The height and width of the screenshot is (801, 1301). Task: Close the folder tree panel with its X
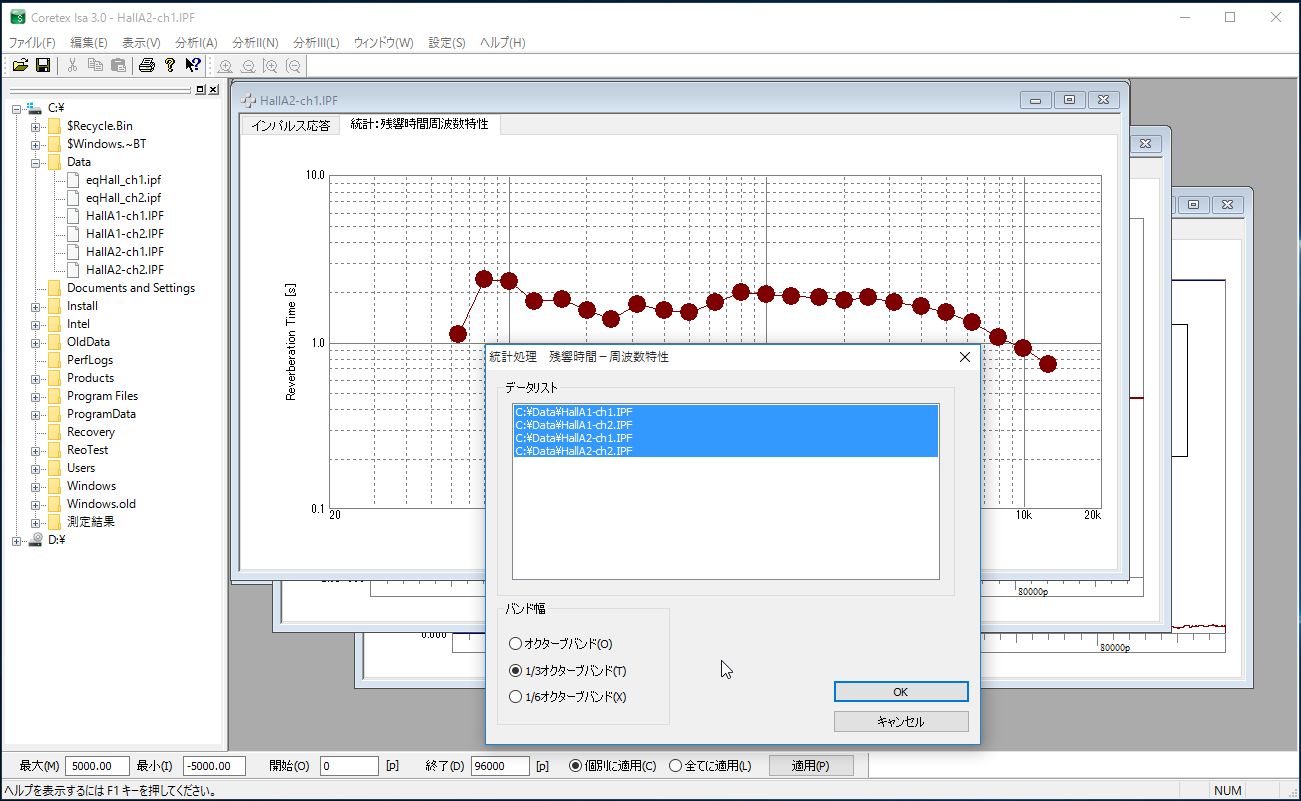tap(213, 90)
